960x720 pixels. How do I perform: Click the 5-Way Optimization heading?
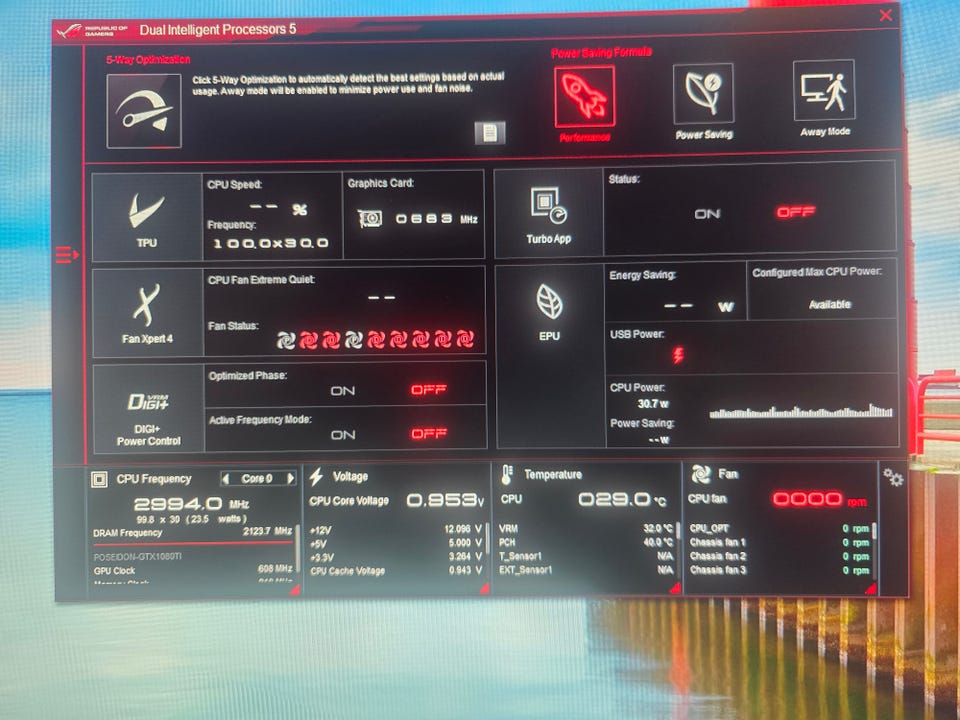pyautogui.click(x=148, y=59)
